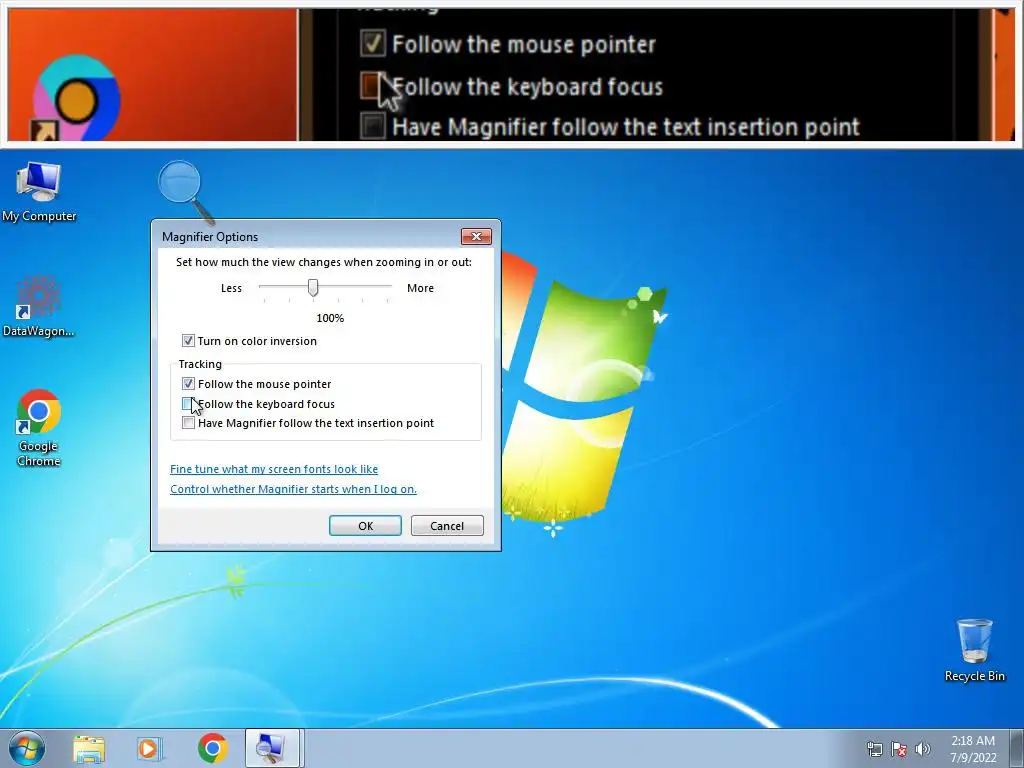Viewport: 1024px width, 768px height.
Task: Open Windows Explorer from the taskbar
Action: (x=89, y=748)
